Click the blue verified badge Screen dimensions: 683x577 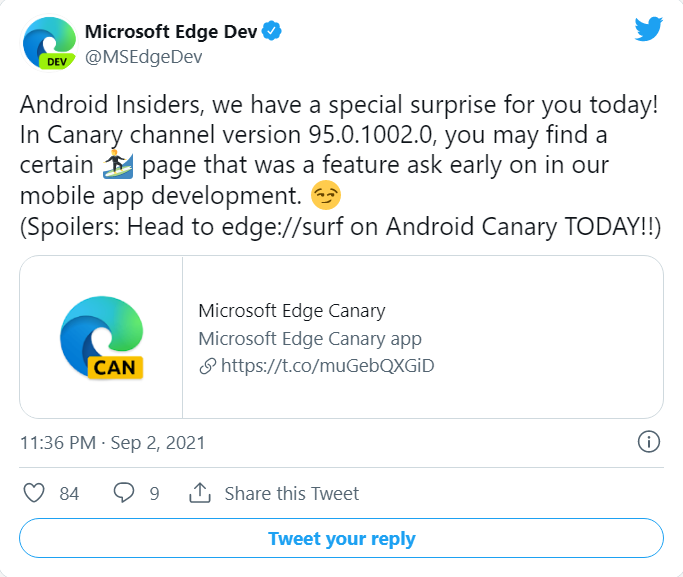click(272, 32)
